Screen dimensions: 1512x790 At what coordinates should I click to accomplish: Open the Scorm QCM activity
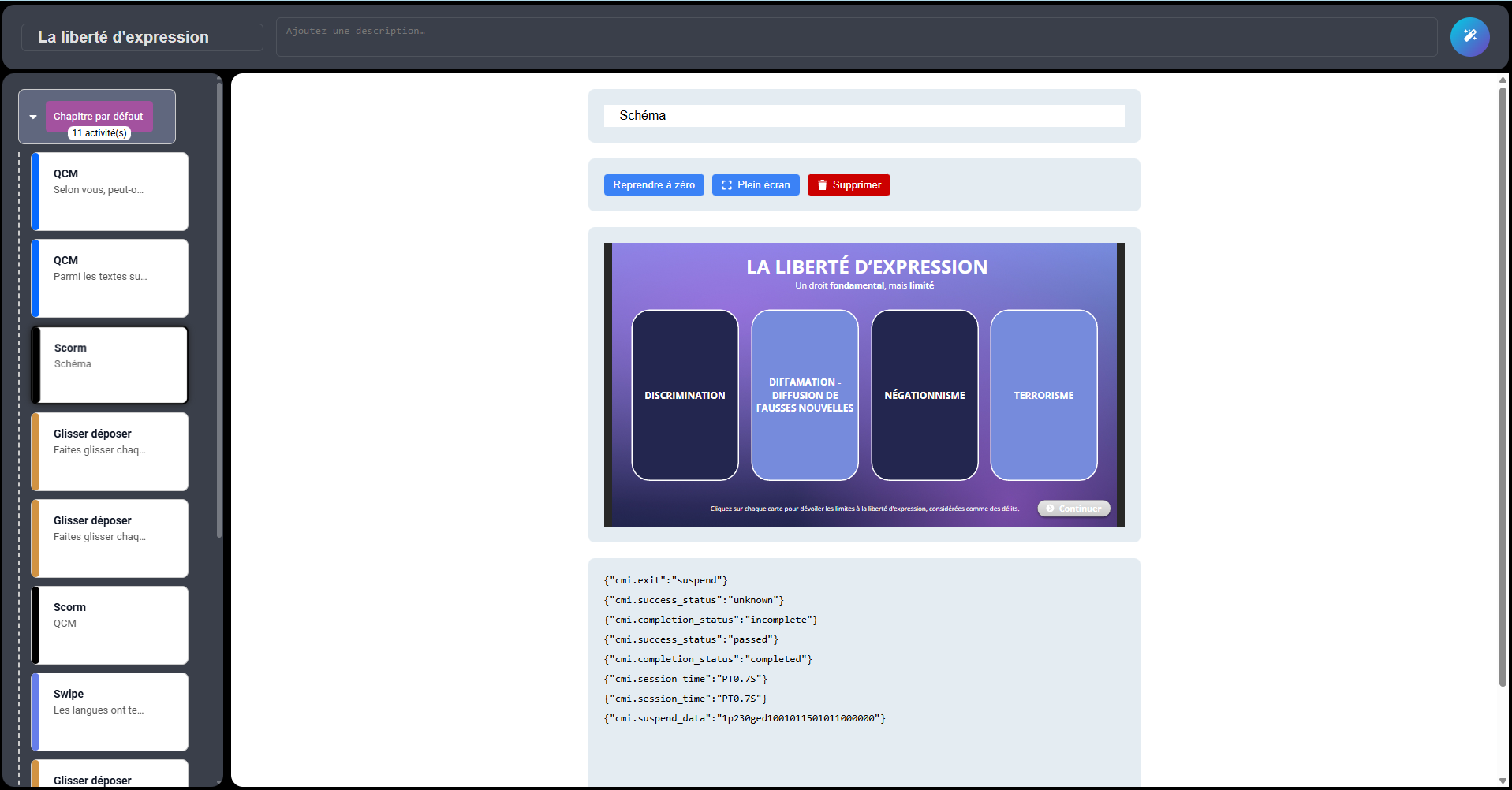(x=110, y=625)
